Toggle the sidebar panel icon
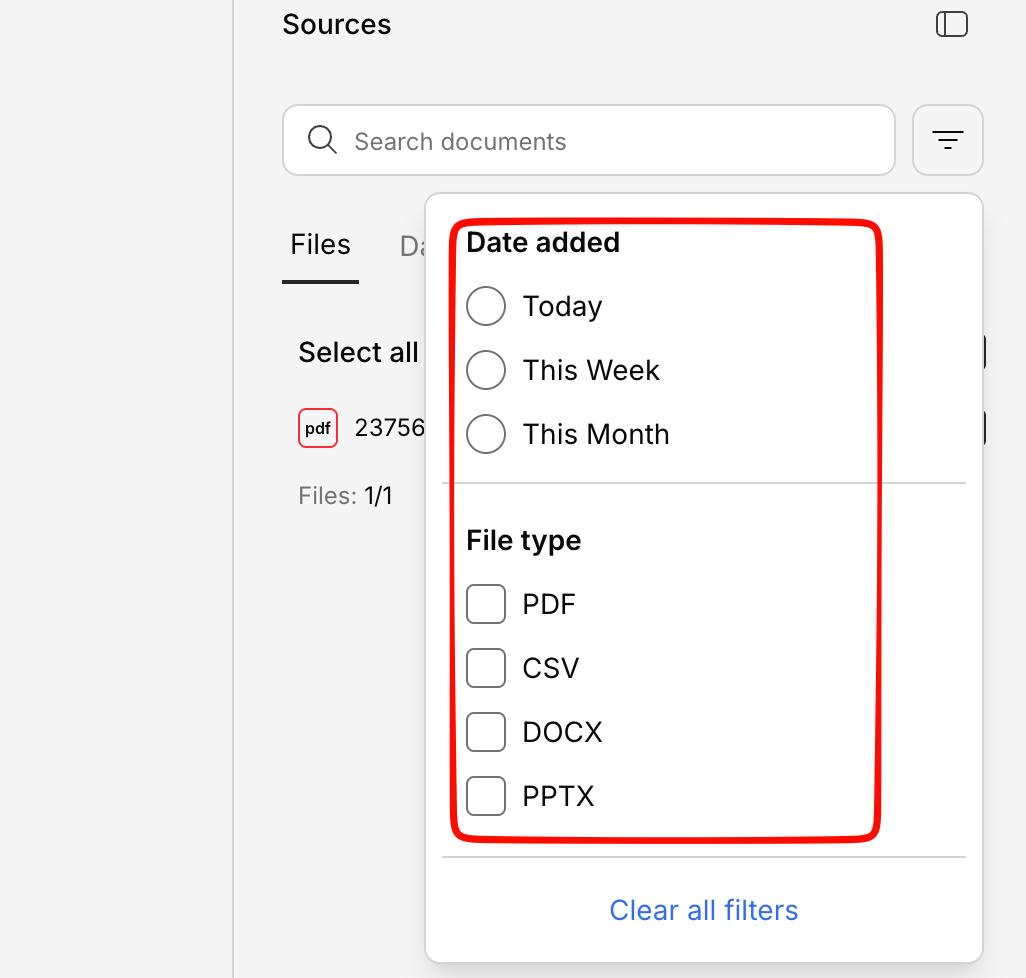Viewport: 1026px width, 978px height. (x=951, y=24)
